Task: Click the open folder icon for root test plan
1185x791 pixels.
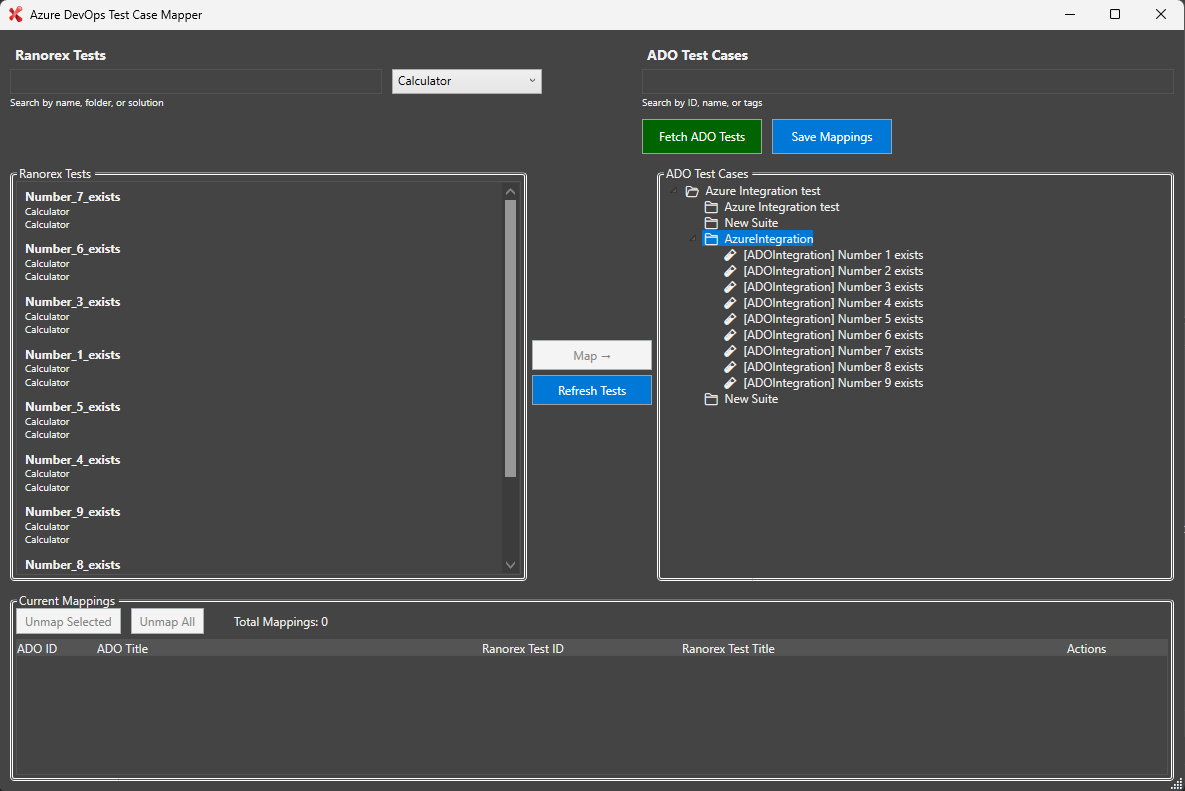Action: (x=692, y=191)
